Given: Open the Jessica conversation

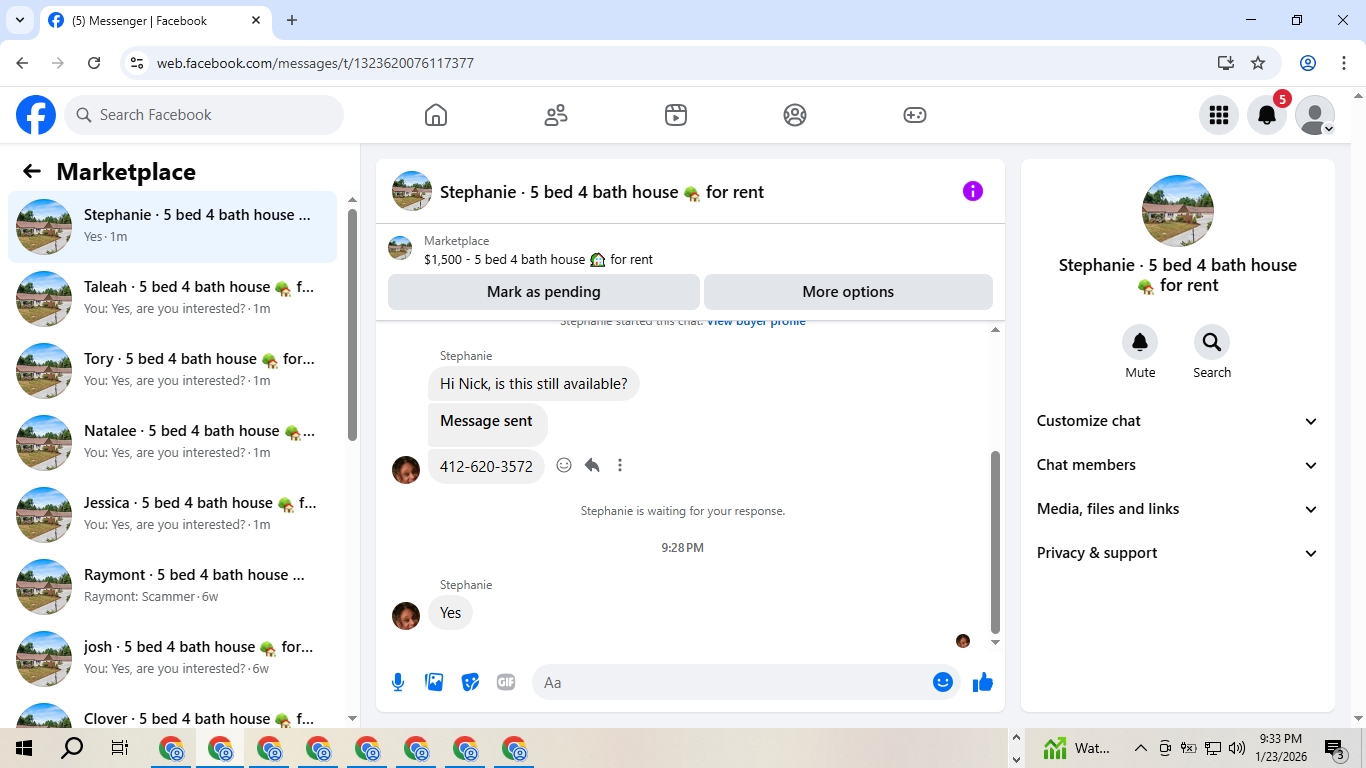Looking at the screenshot, I should tap(173, 515).
